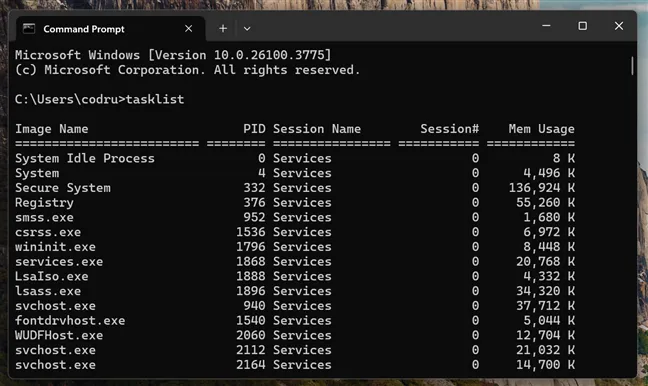The image size is (648, 386).
Task: Click the 'Secure System' process name
Action: (63, 188)
